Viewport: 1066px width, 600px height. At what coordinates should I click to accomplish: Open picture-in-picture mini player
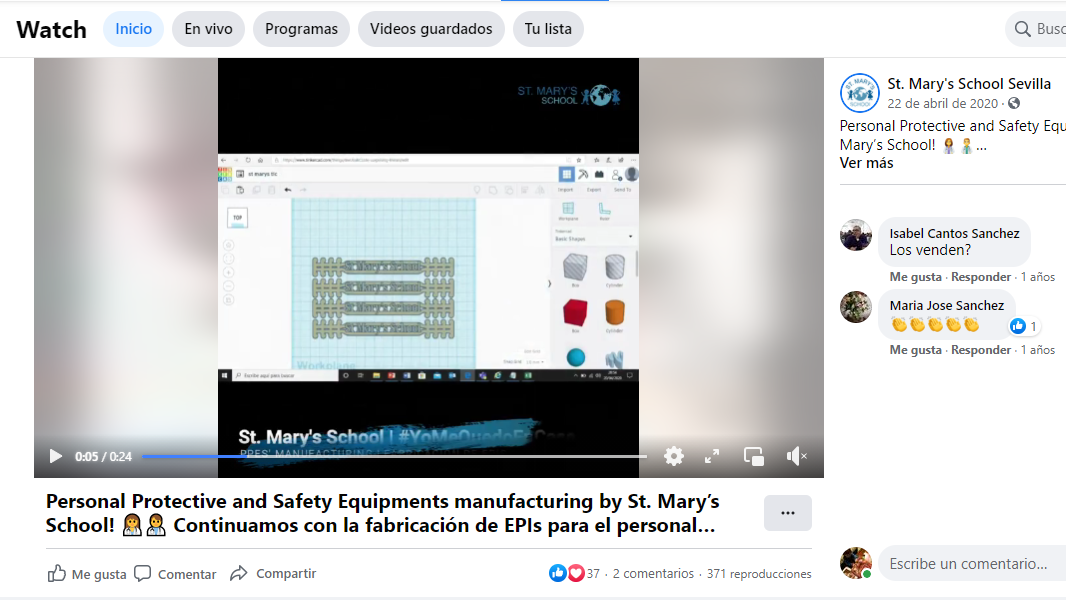754,456
